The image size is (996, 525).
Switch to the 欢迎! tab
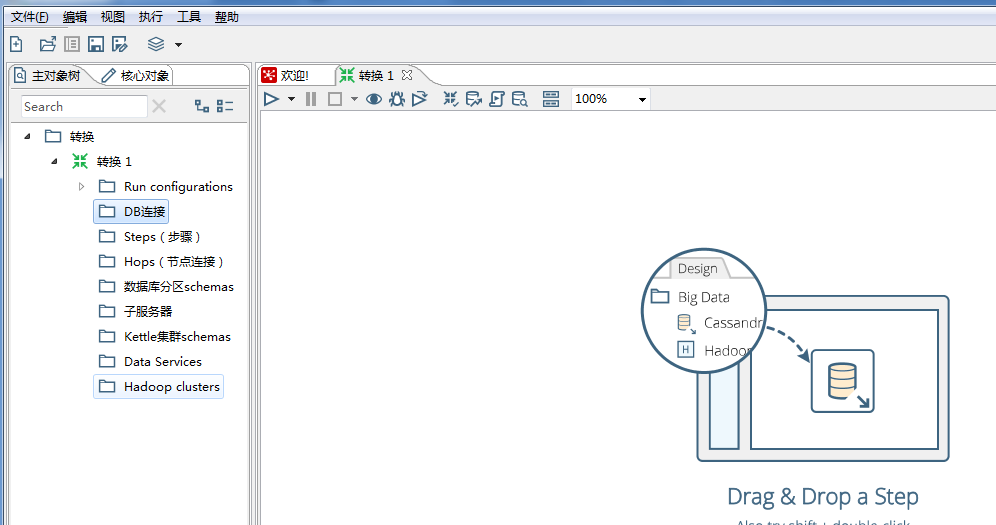[x=286, y=76]
